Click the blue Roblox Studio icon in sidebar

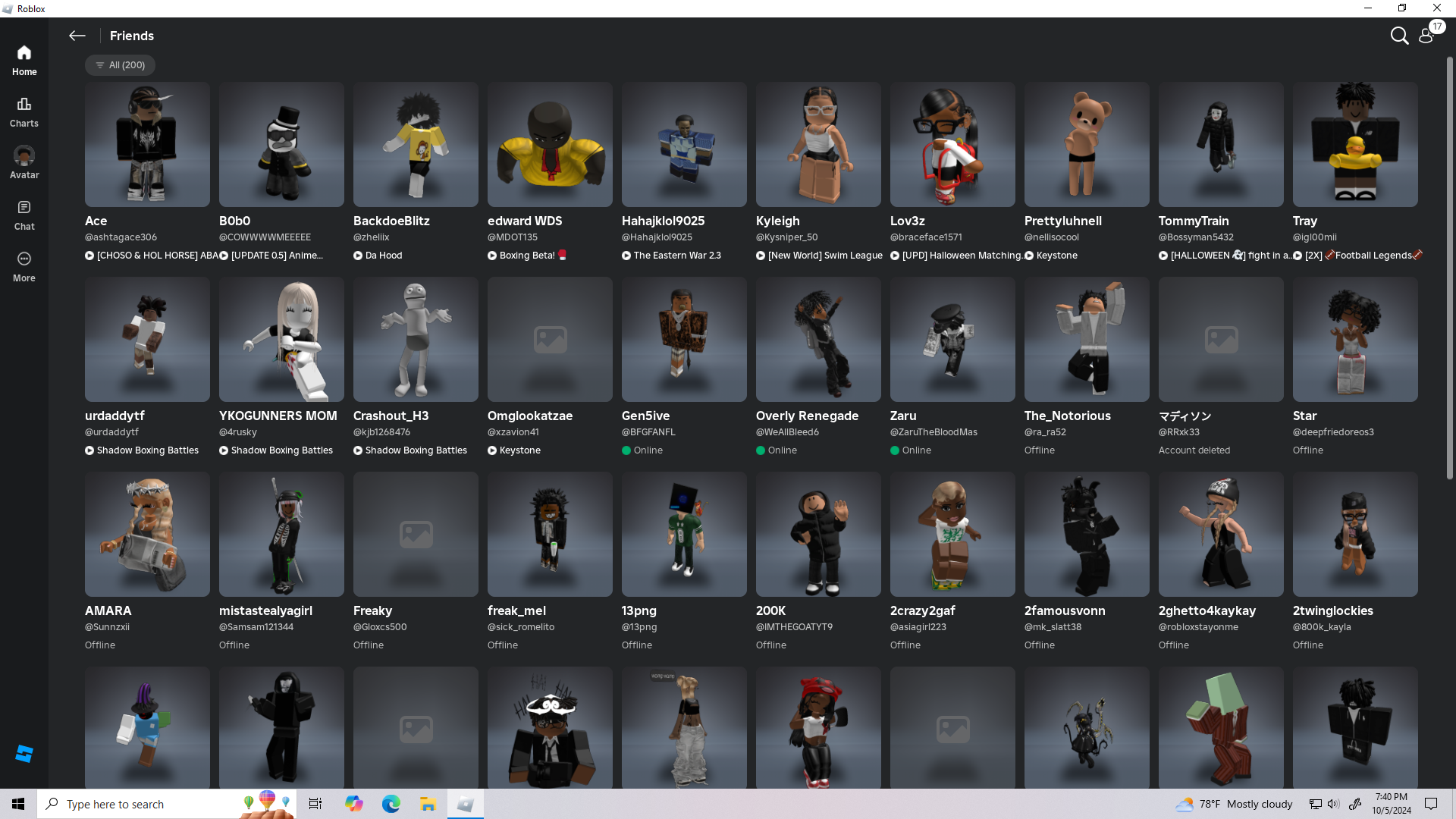(x=24, y=753)
